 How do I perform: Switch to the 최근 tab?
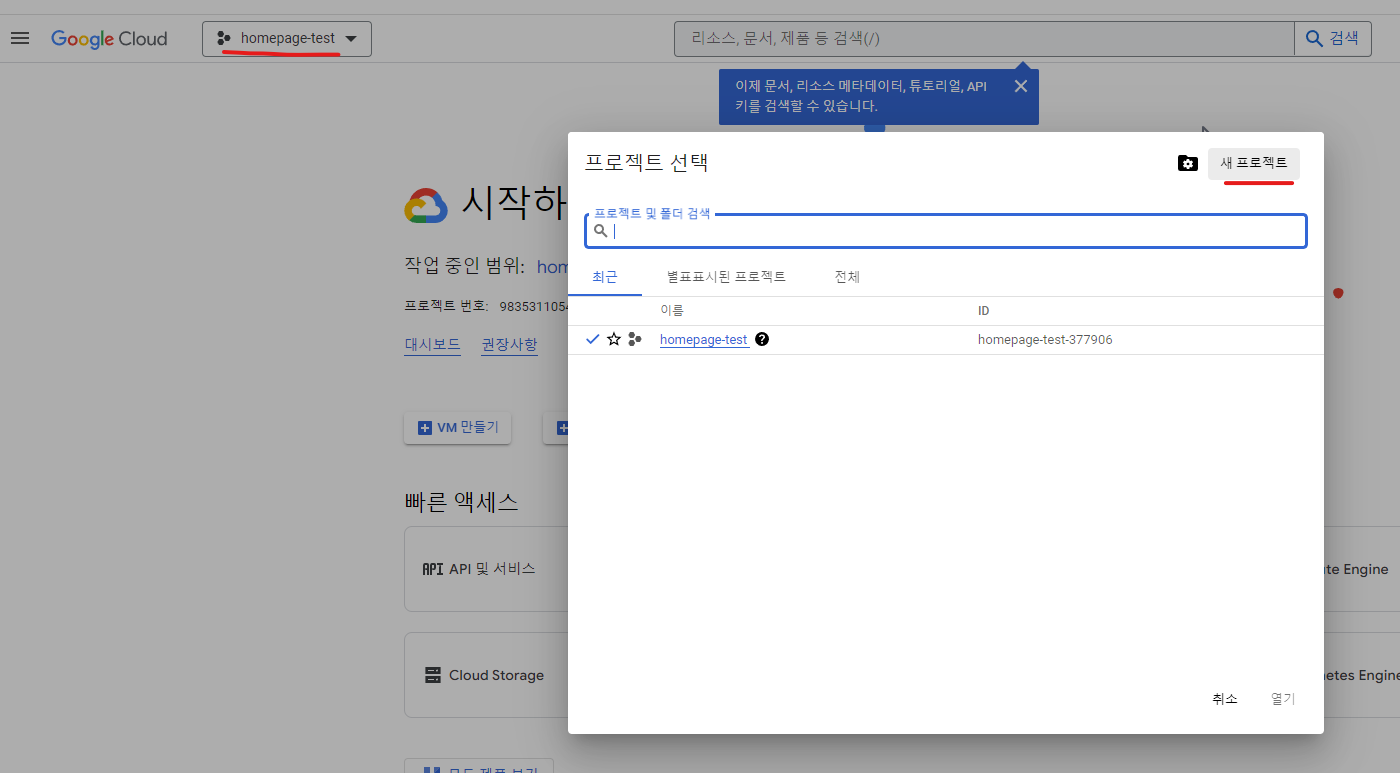click(x=605, y=277)
